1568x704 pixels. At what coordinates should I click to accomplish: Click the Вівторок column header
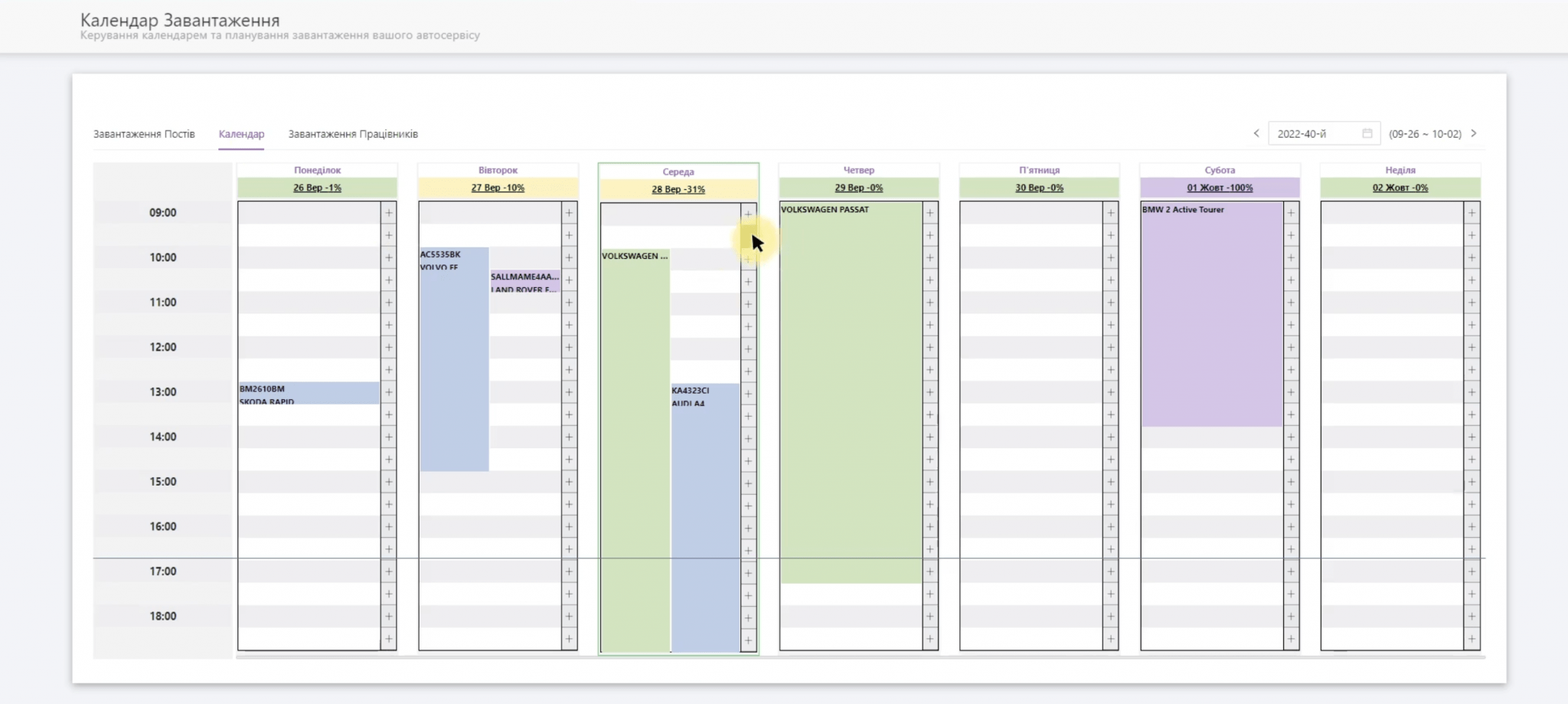click(x=498, y=170)
